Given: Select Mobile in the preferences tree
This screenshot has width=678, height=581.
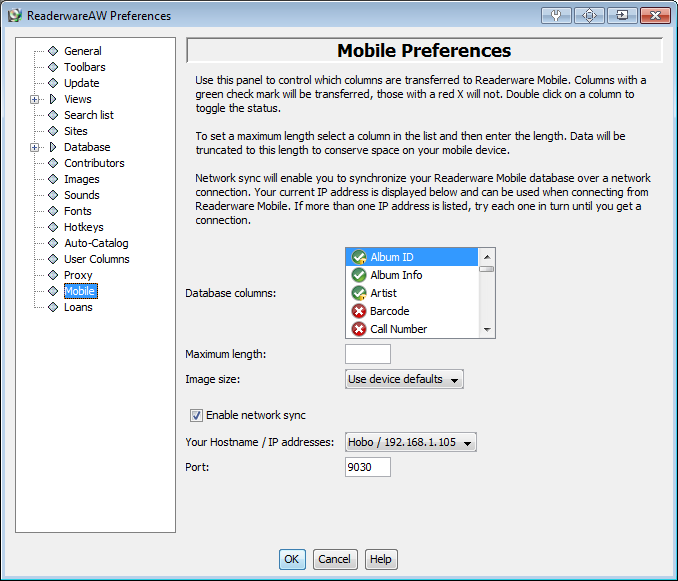Looking at the screenshot, I should click(x=80, y=291).
